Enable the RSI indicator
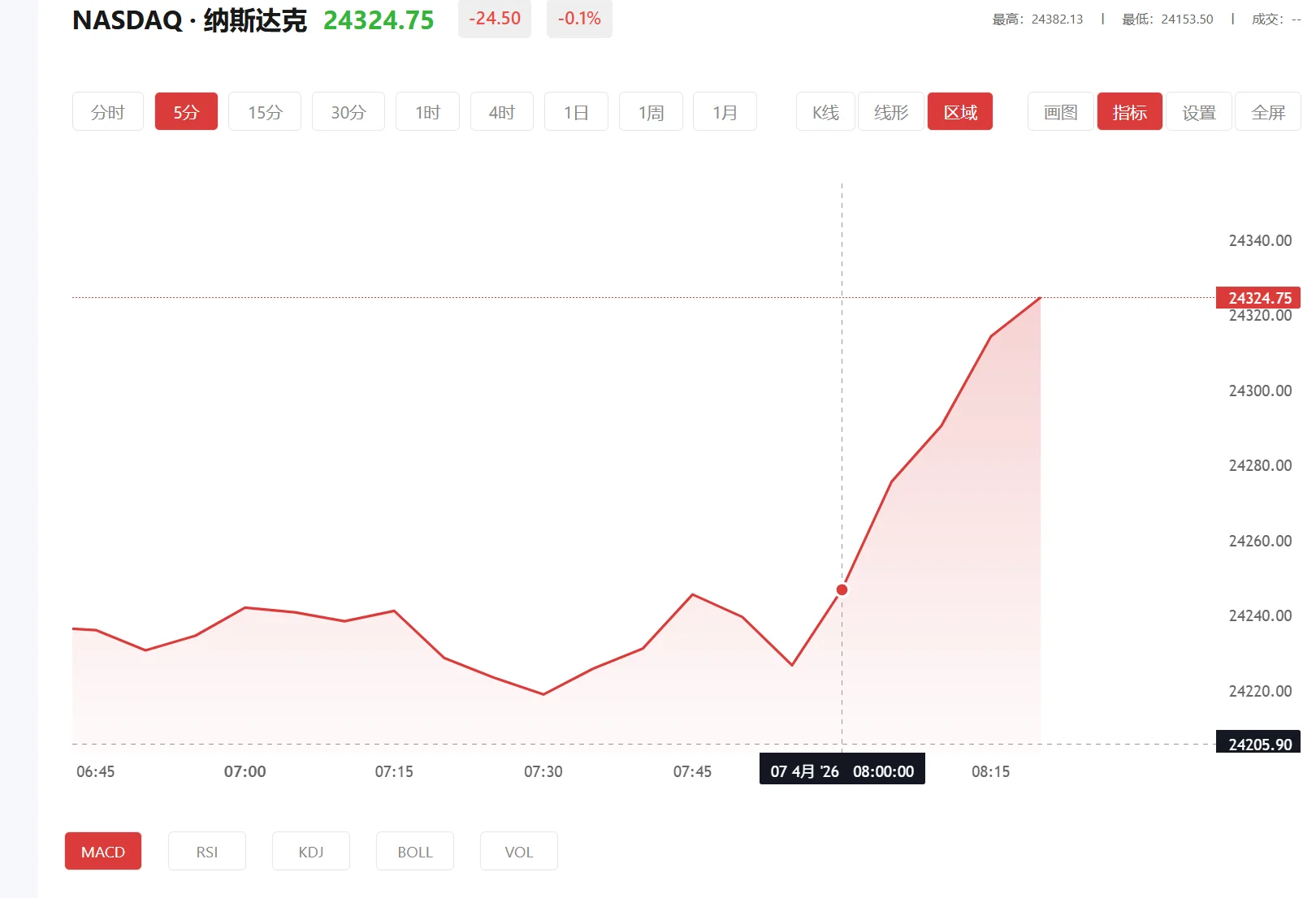Viewport: 1316px width, 898px height. tap(206, 851)
